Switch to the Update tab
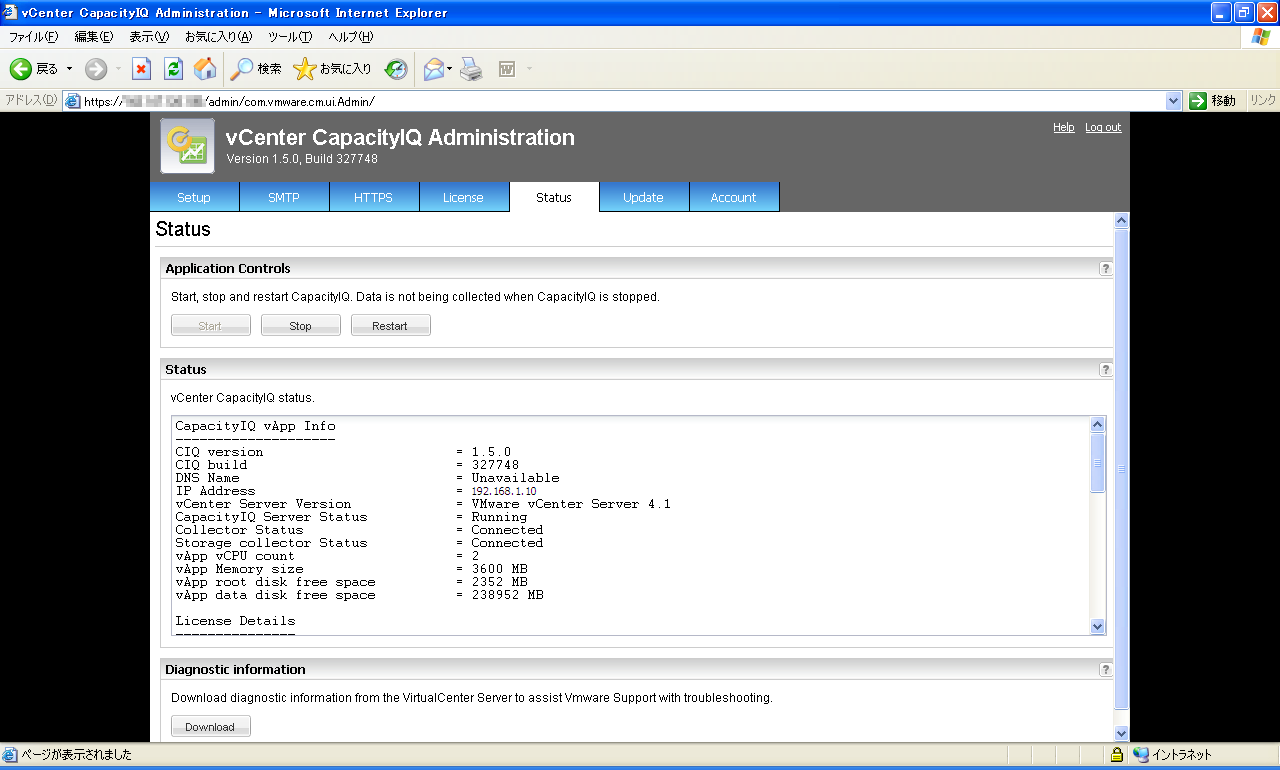1280x770 pixels. pos(644,197)
